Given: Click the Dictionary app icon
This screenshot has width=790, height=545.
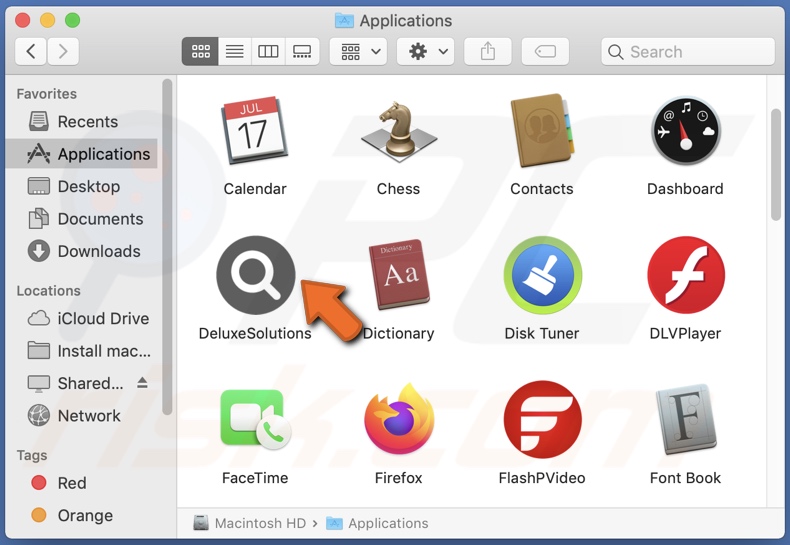Looking at the screenshot, I should [x=399, y=274].
